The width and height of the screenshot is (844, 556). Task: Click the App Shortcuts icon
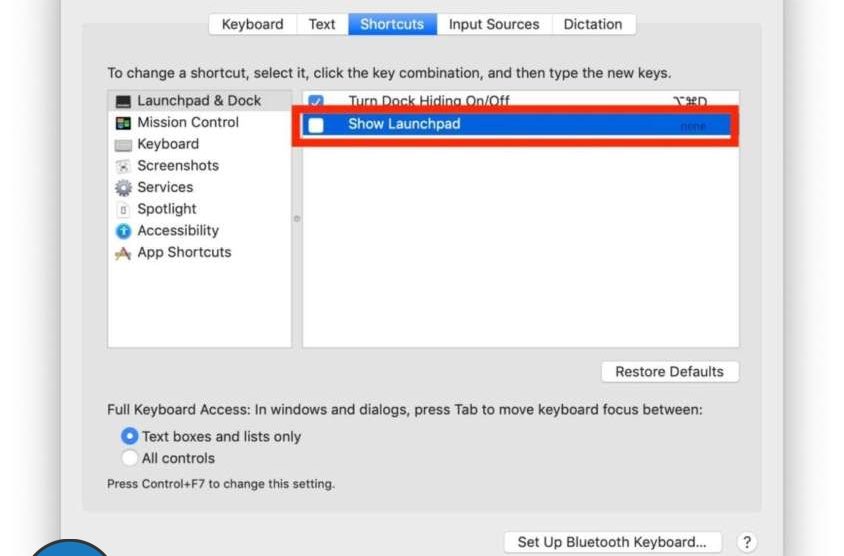pyautogui.click(x=123, y=253)
